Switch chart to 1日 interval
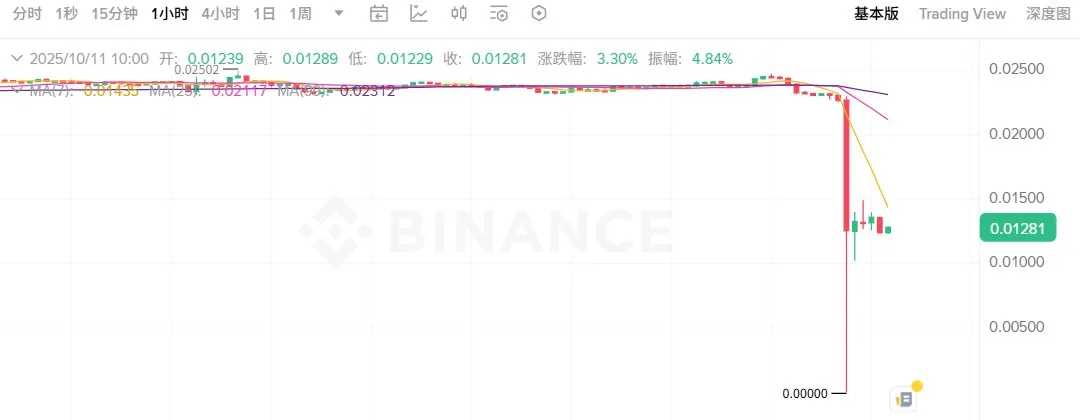Image resolution: width=1080 pixels, height=420 pixels. tap(264, 13)
